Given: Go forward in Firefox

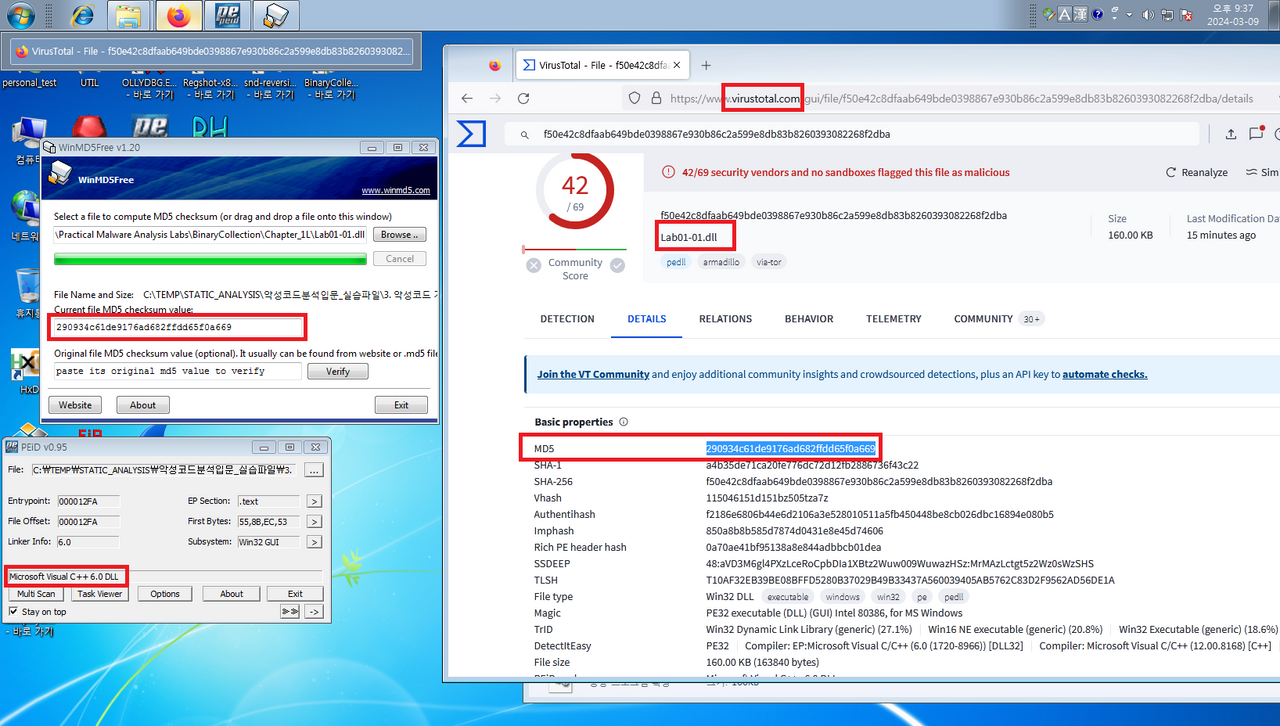Looking at the screenshot, I should coord(495,98).
